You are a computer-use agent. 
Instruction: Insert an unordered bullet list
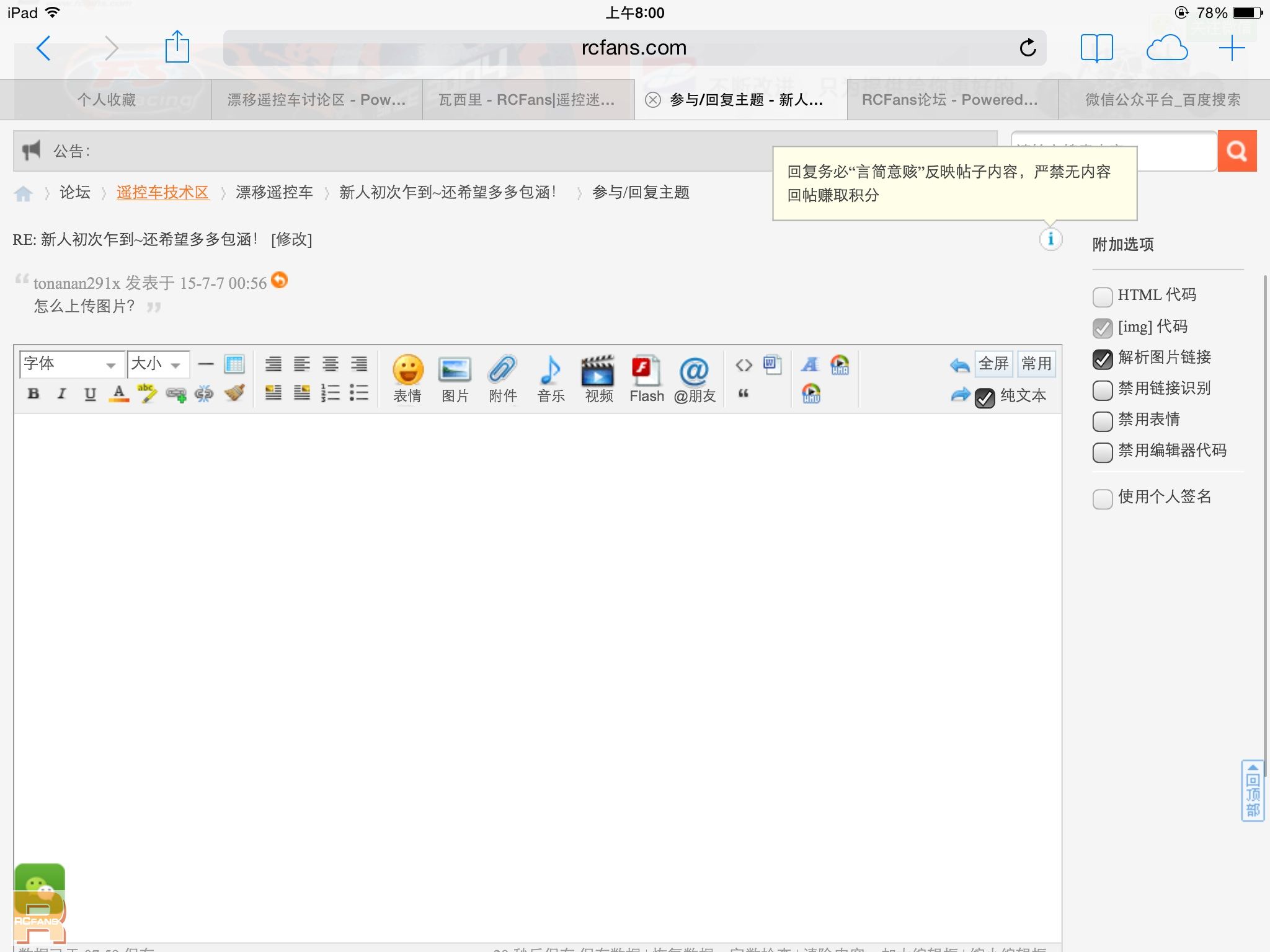point(359,392)
